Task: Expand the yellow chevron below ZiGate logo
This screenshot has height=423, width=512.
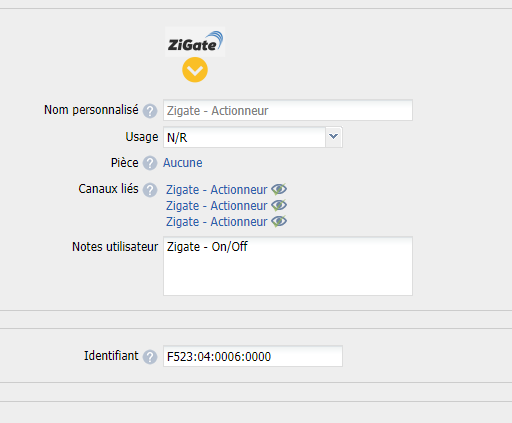Action: (x=195, y=70)
